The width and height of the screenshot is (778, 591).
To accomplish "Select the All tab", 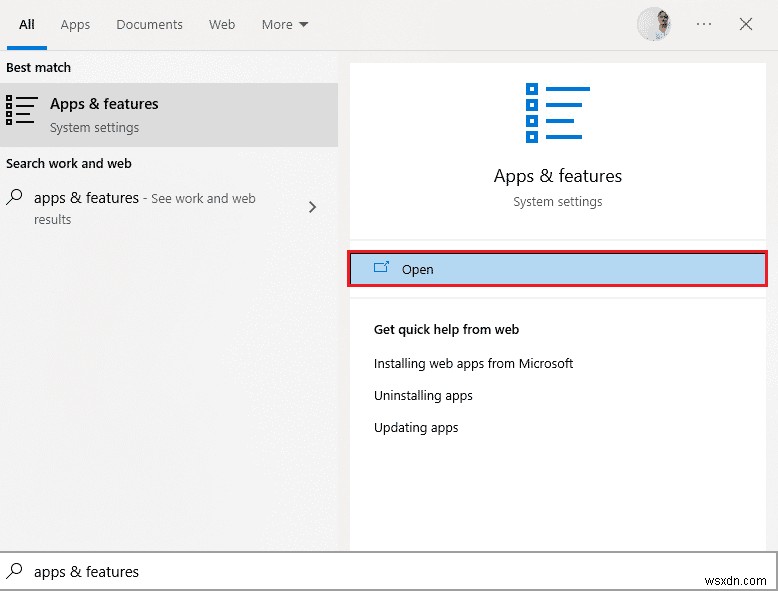I will tap(27, 24).
